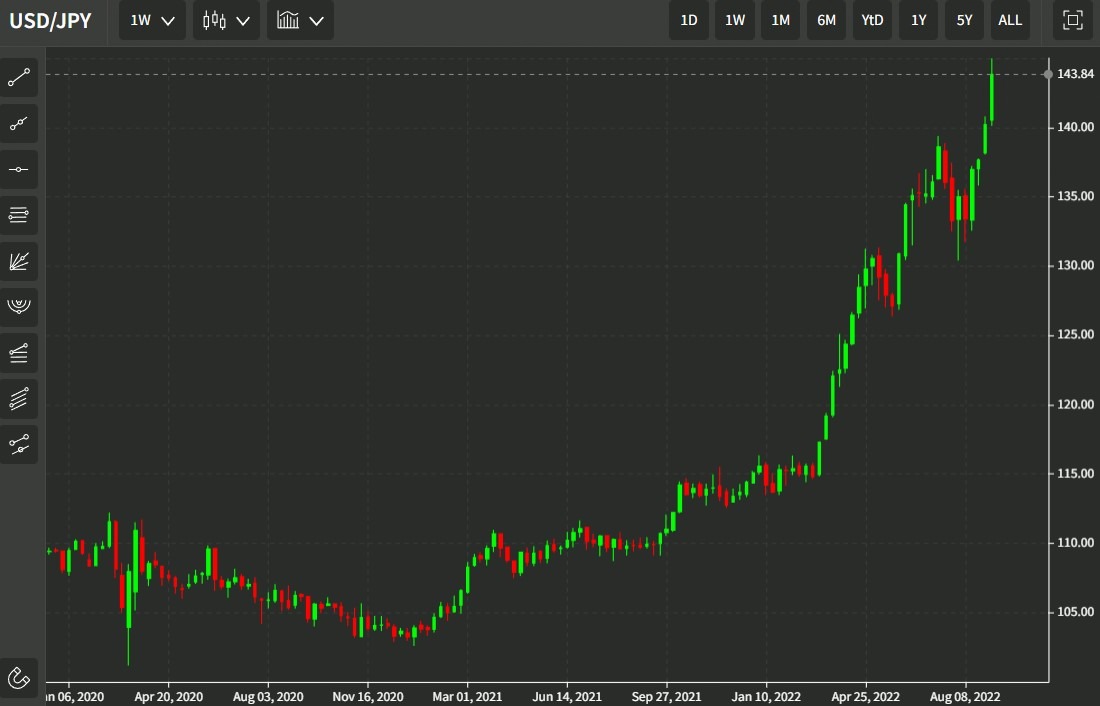
Task: Set range to 6M
Action: (x=826, y=20)
